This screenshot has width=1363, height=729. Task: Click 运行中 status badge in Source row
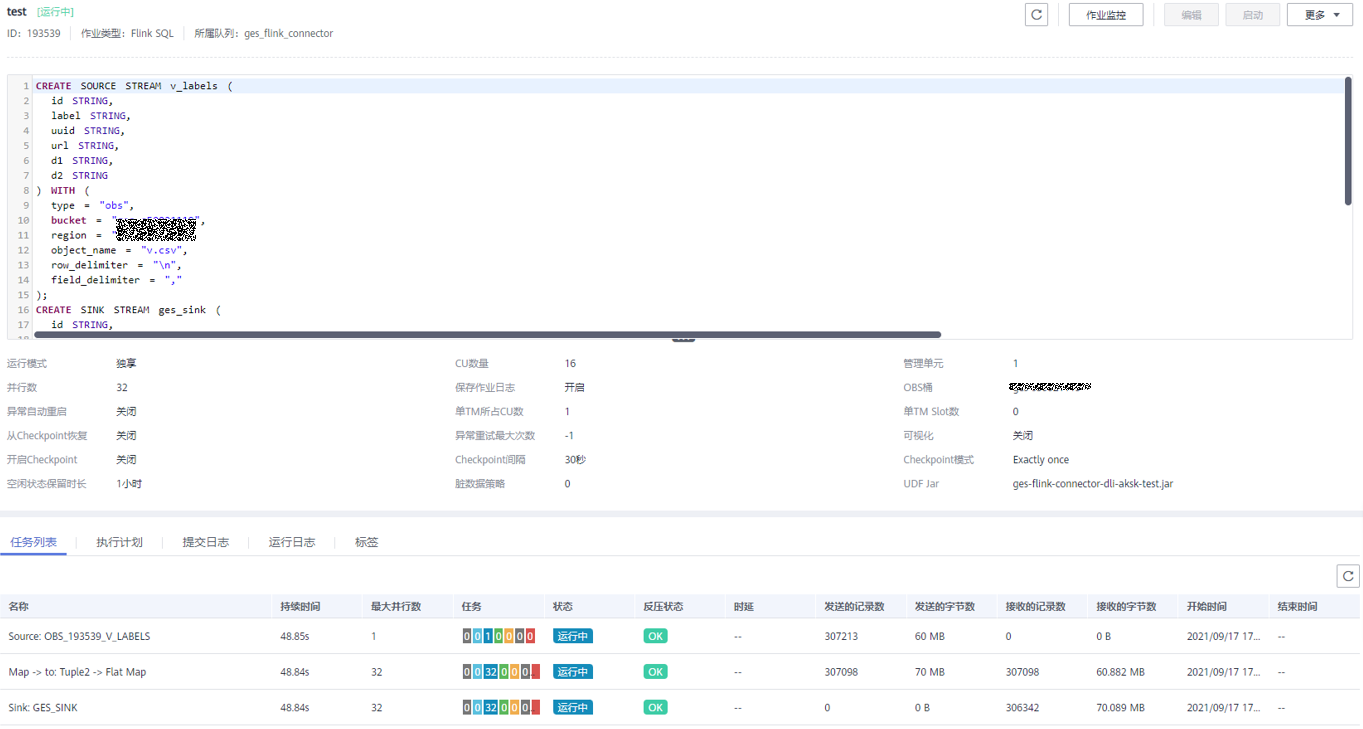[573, 636]
